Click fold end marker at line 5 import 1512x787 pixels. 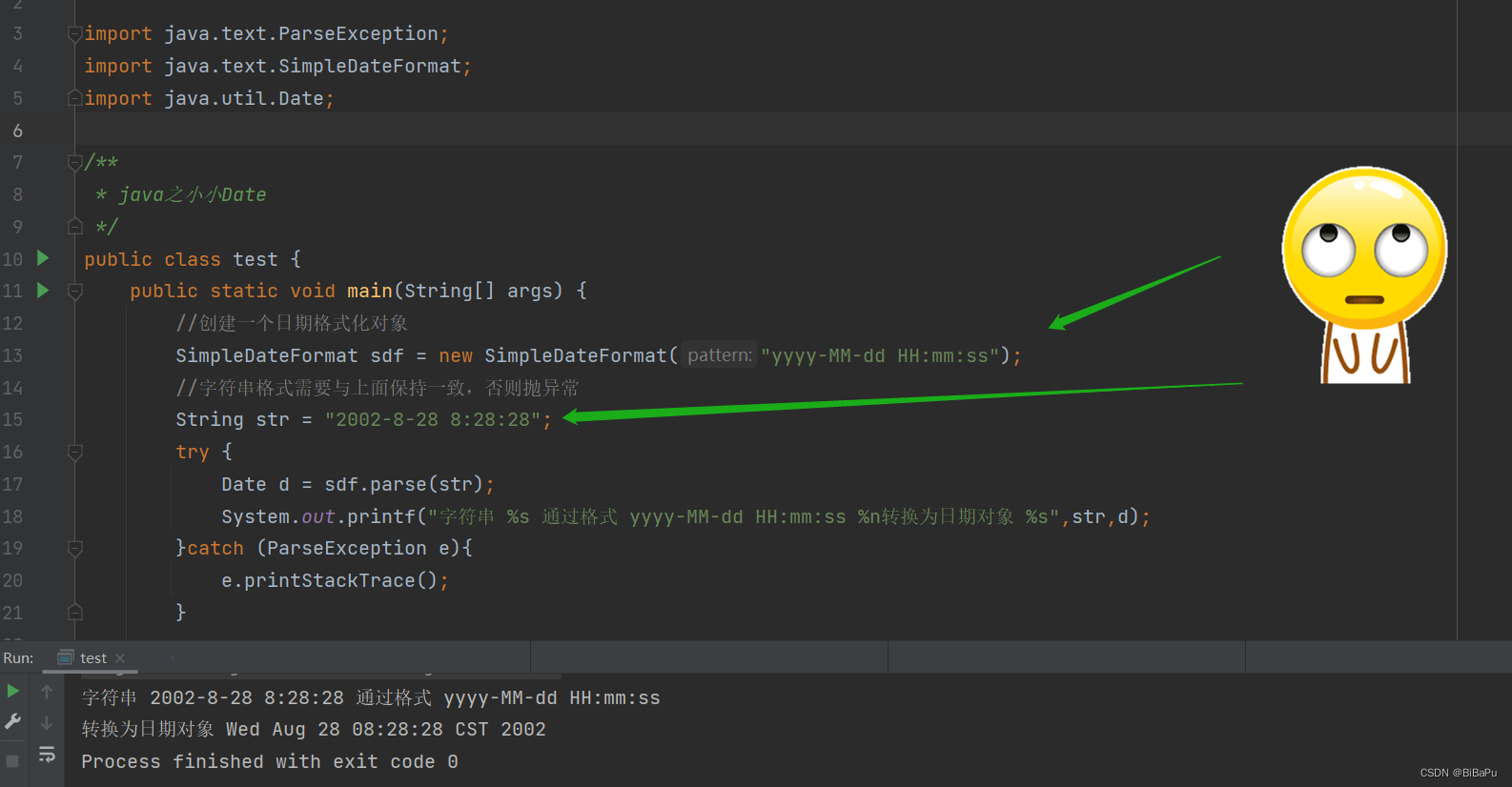click(x=75, y=98)
